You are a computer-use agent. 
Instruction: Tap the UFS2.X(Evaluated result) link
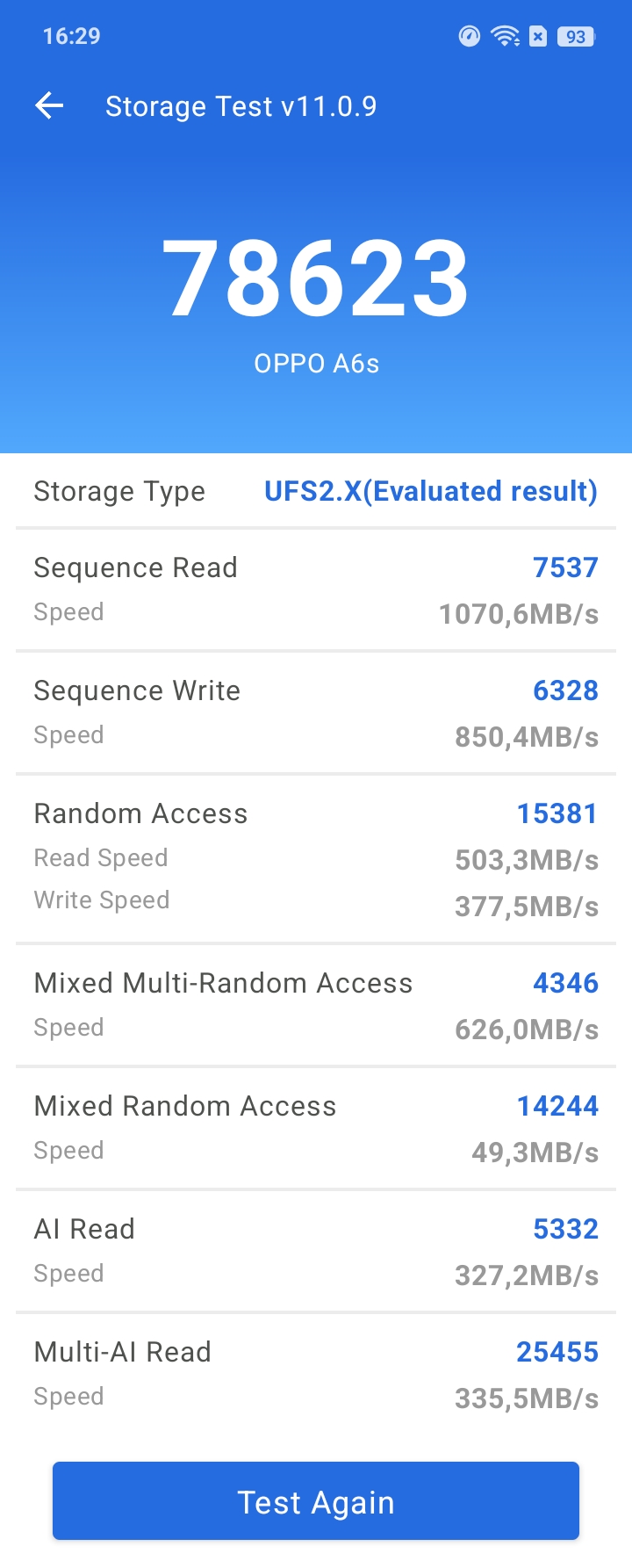point(430,491)
